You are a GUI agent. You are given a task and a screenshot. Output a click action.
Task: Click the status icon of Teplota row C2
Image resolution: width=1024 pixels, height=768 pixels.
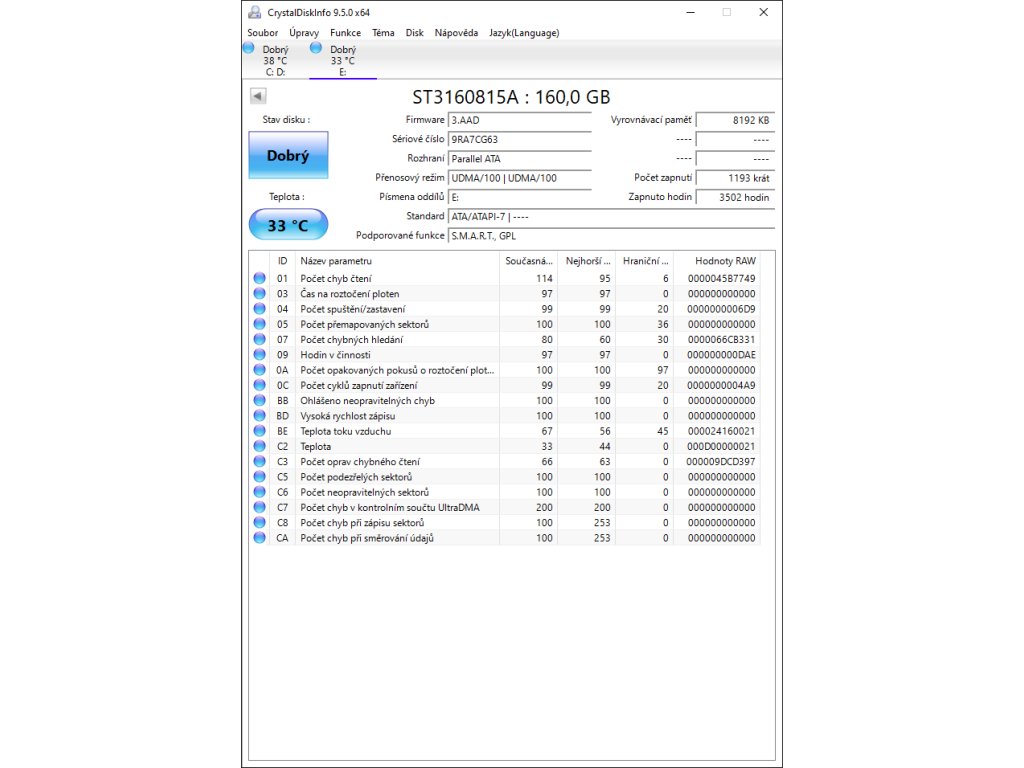click(x=260, y=446)
